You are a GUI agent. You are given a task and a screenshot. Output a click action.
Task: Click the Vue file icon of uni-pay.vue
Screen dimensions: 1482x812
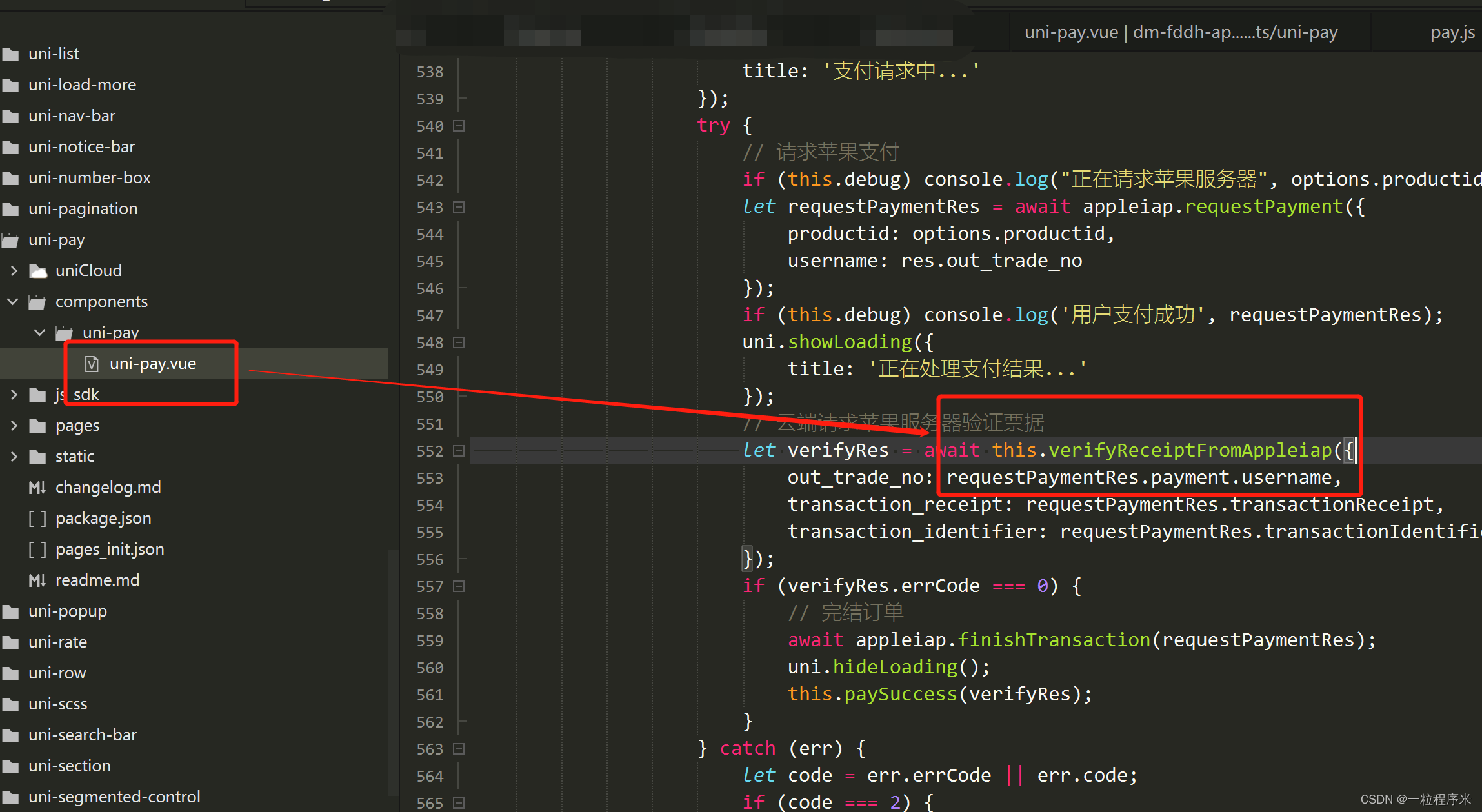[92, 364]
